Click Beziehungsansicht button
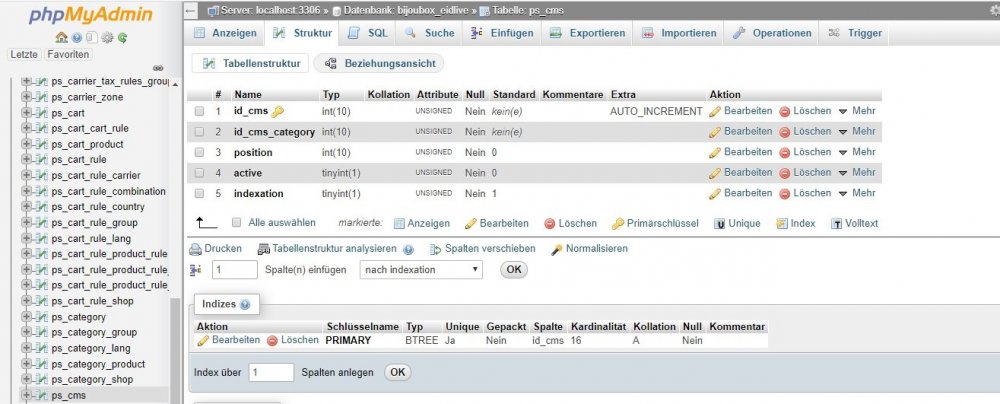The image size is (1000, 404). click(x=379, y=63)
